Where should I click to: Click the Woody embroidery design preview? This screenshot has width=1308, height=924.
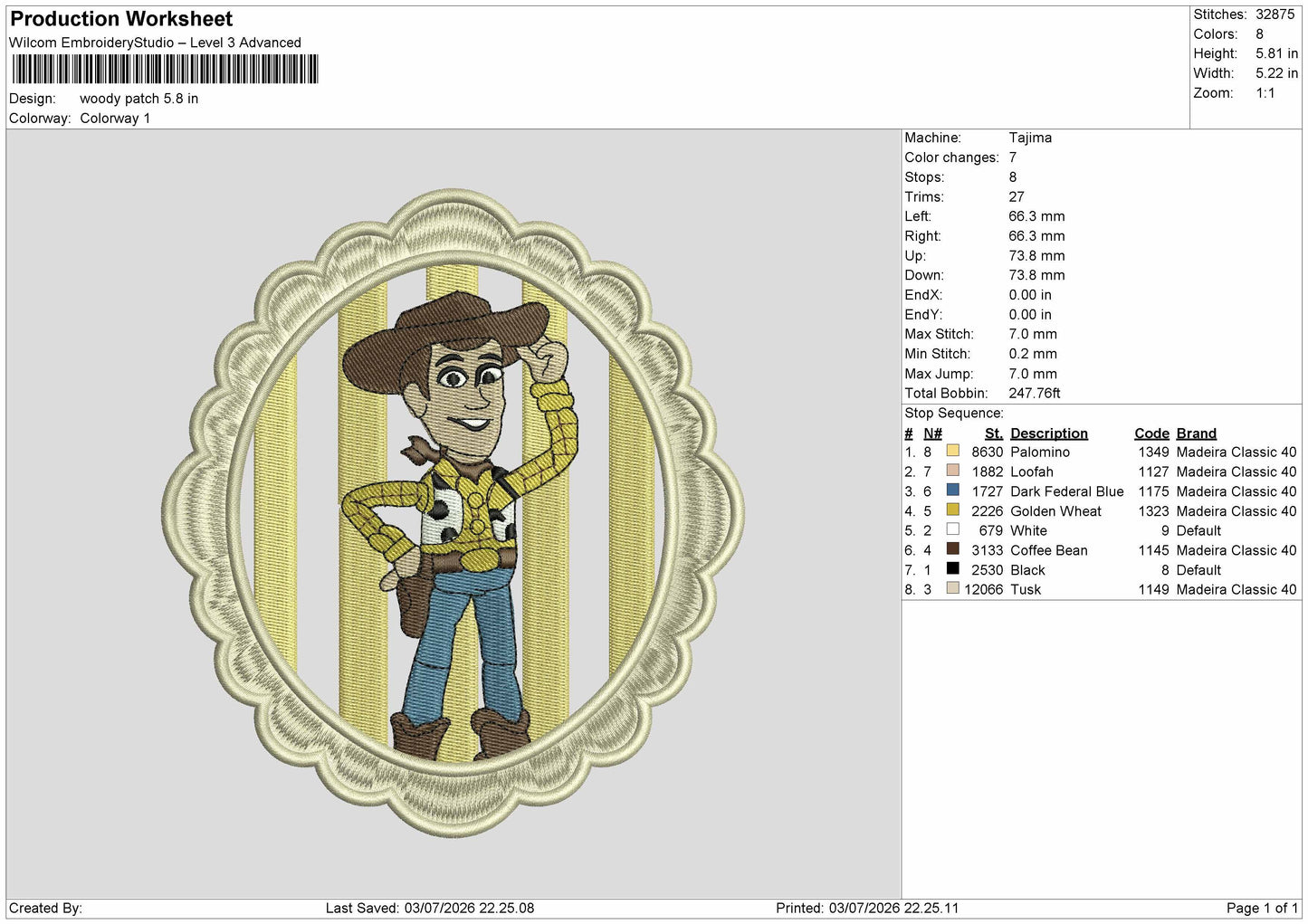454,512
